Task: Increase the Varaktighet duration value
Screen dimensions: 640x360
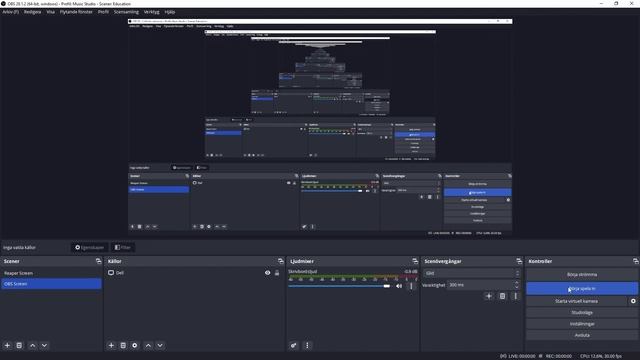Action: (x=516, y=282)
